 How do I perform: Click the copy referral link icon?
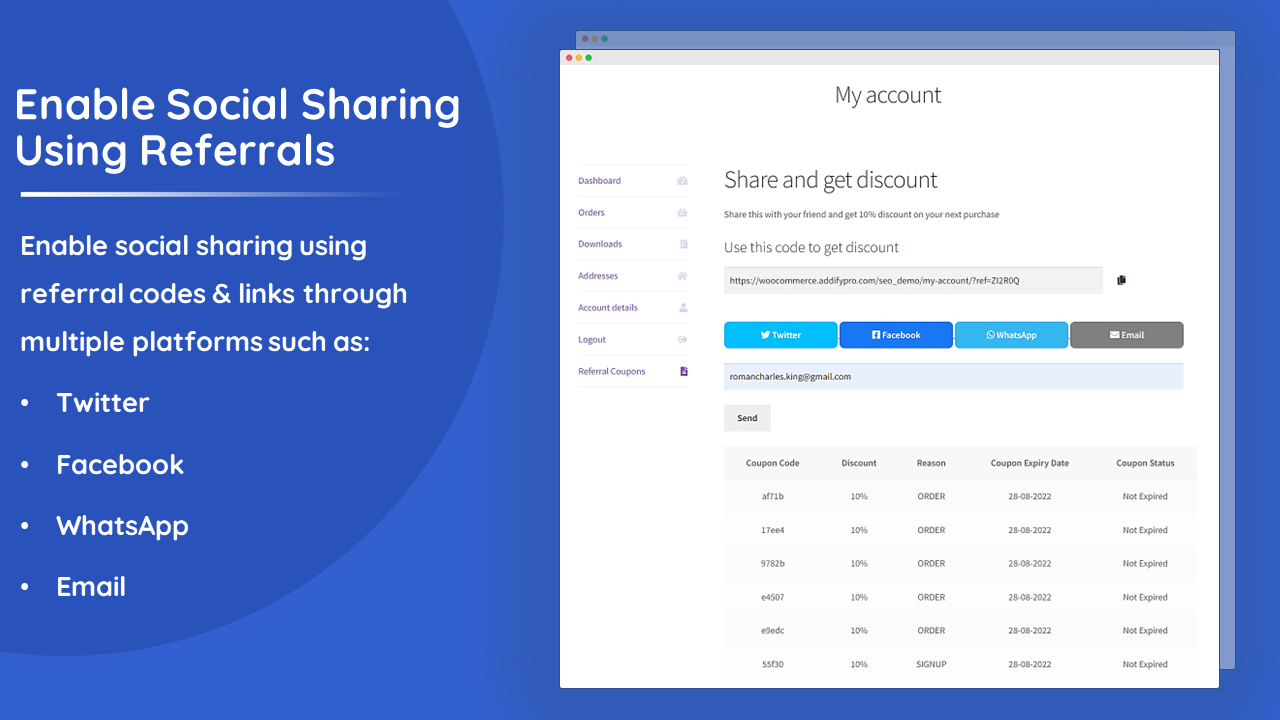(1121, 280)
